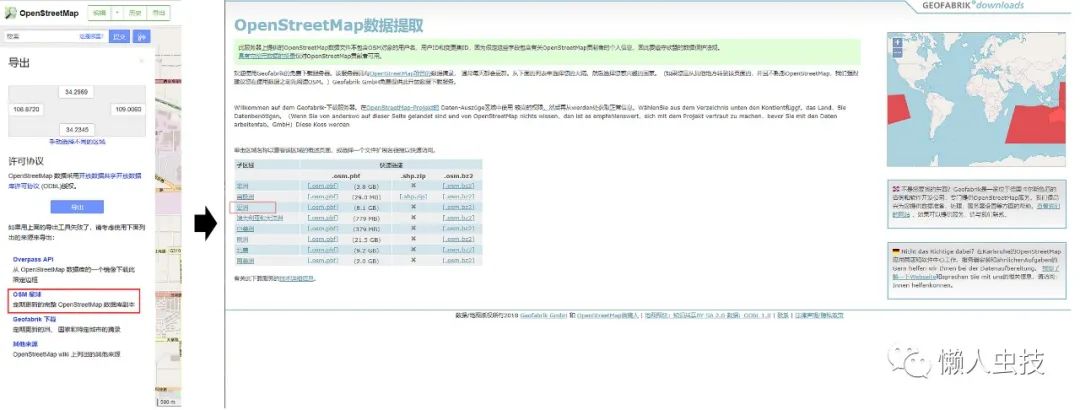The width and height of the screenshot is (1080, 410).
Task: Click the blue directions arrow icon button
Action: pos(141,37)
